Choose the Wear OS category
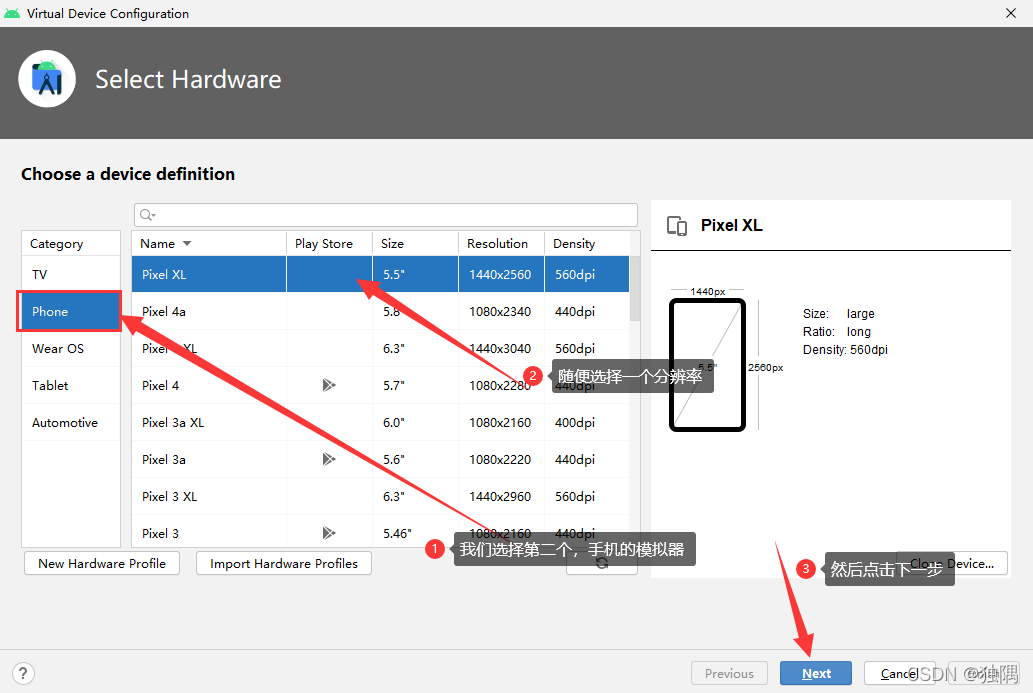 (x=71, y=348)
